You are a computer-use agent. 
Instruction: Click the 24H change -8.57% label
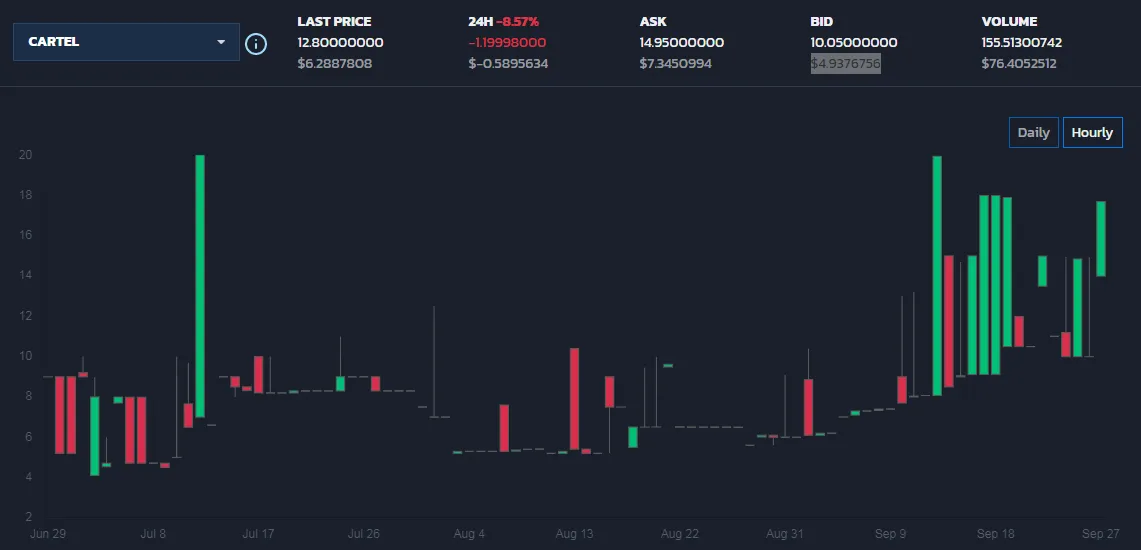pos(517,22)
